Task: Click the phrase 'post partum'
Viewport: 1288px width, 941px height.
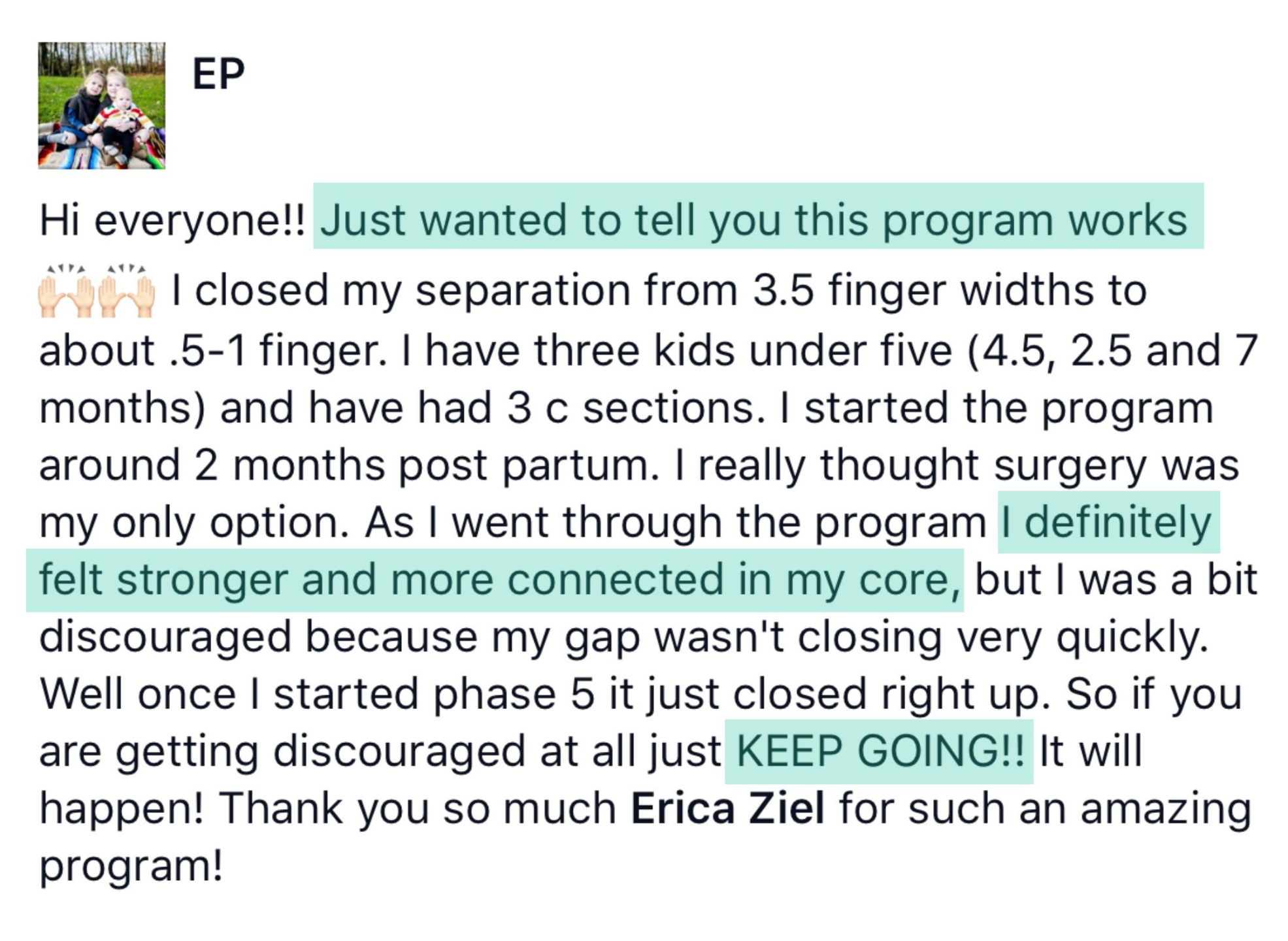Action: tap(529, 466)
